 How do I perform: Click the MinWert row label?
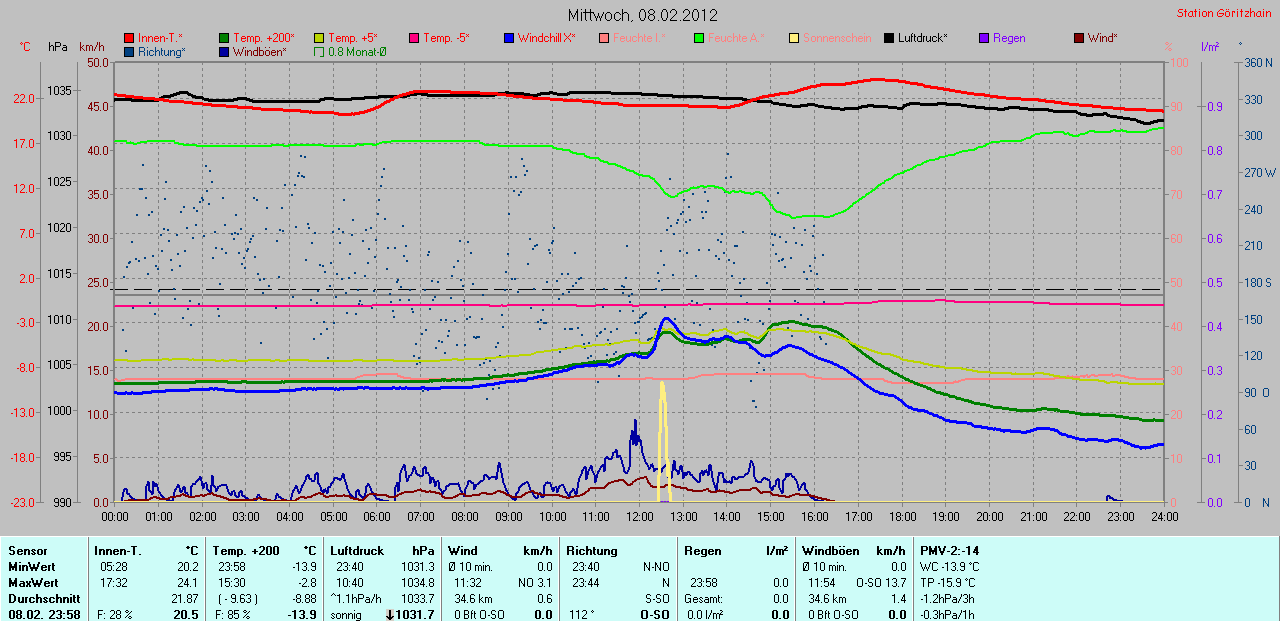pyautogui.click(x=32, y=567)
